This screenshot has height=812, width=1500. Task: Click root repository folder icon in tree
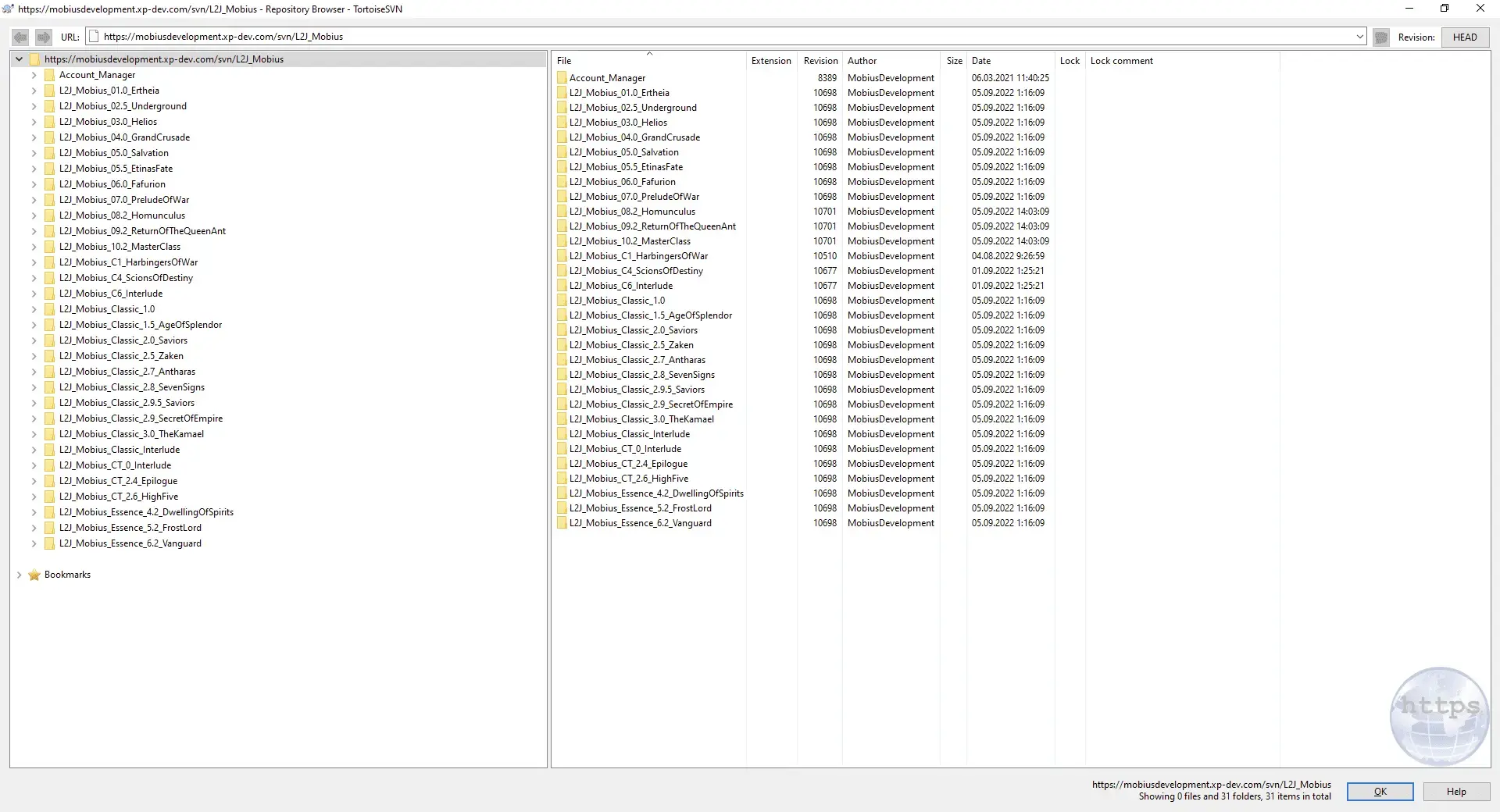pos(34,59)
